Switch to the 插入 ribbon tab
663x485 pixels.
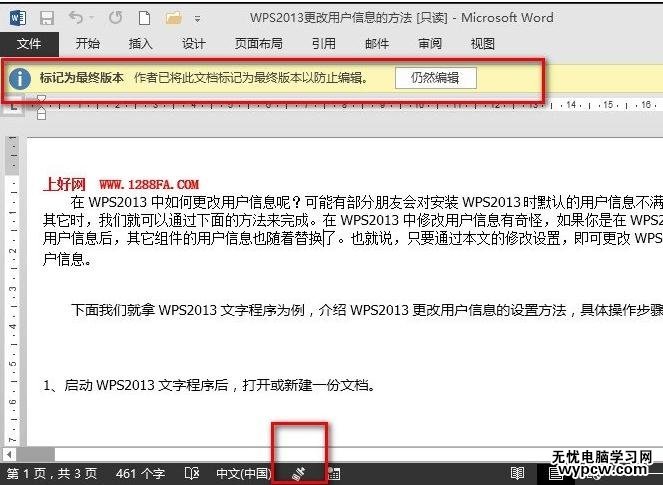click(140, 44)
